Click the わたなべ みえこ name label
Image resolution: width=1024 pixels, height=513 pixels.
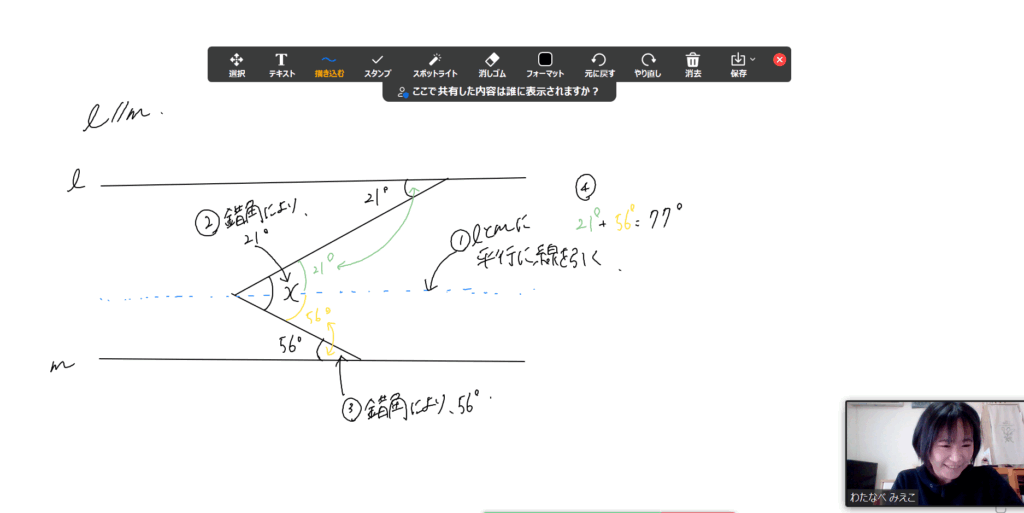click(x=883, y=497)
